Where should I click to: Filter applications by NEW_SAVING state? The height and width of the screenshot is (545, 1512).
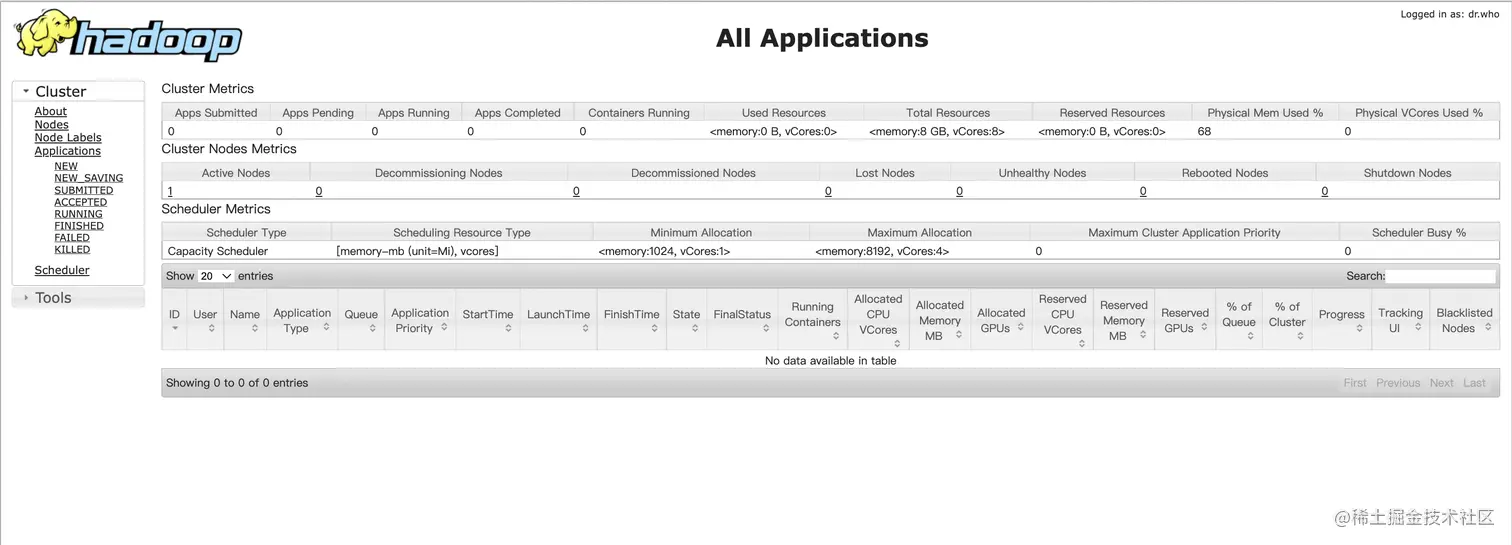tap(89, 178)
